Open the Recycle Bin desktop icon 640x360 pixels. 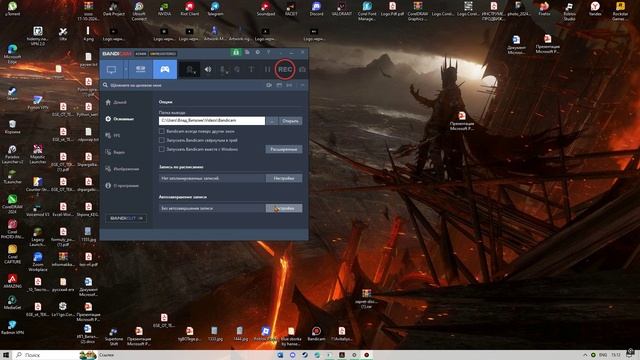click(x=12, y=127)
